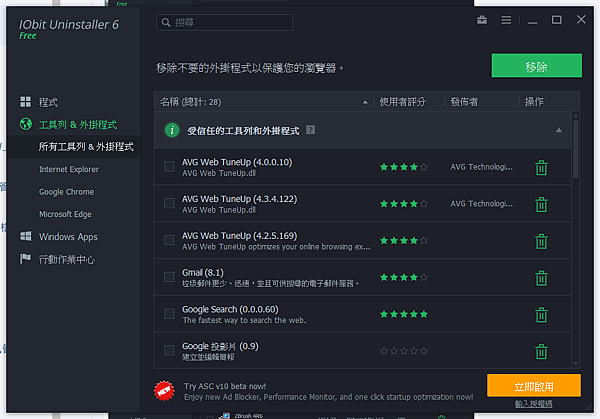Image resolution: width=600 pixels, height=419 pixels.
Task: Click the flag icon for 行動作業中心
Action: coord(25,259)
